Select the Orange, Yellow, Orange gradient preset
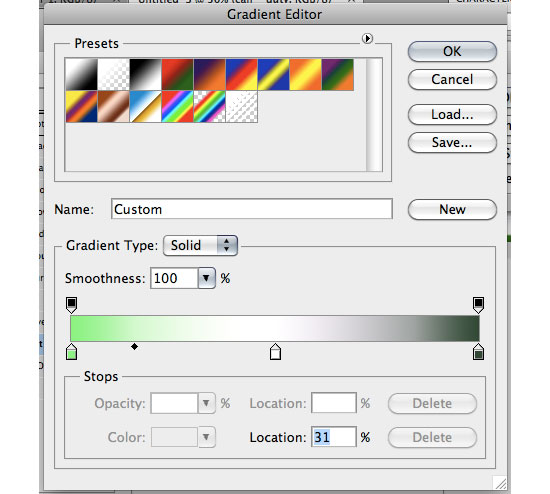 tap(305, 74)
